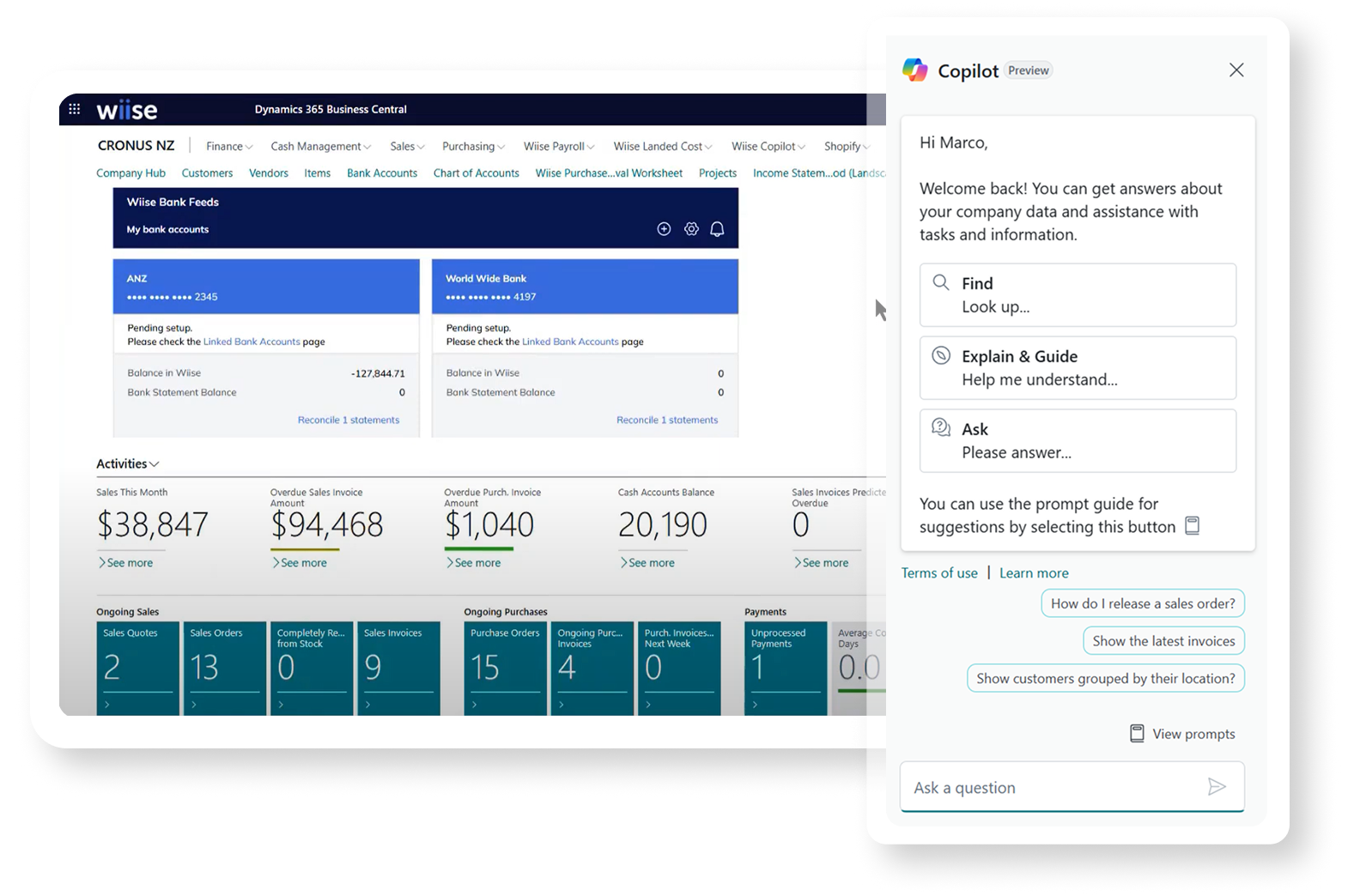Open Company Hub
The image size is (1360, 896).
tap(131, 173)
